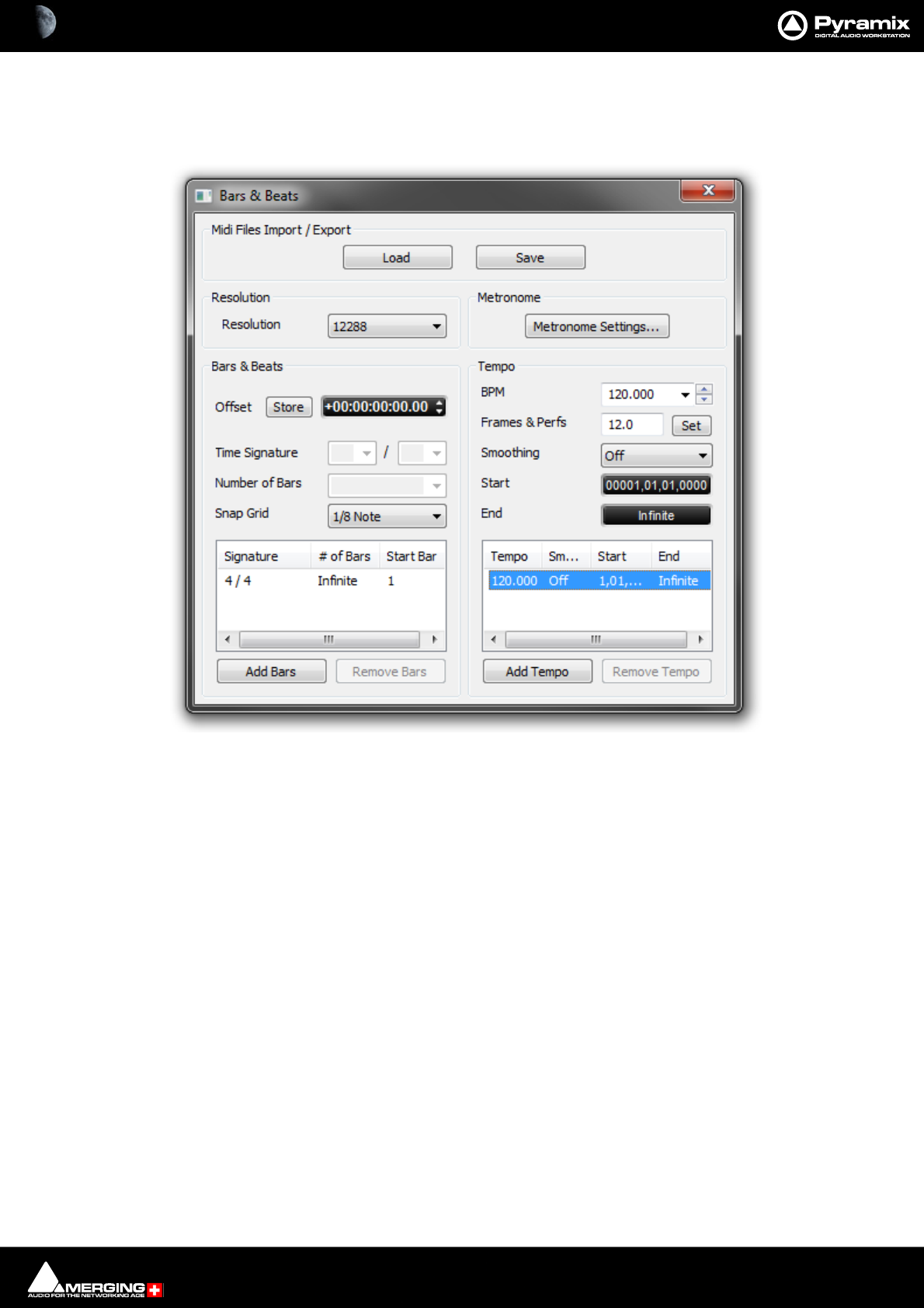Click the Start column header in tempo list
Screen dimensions: 924x1308
tap(620, 556)
